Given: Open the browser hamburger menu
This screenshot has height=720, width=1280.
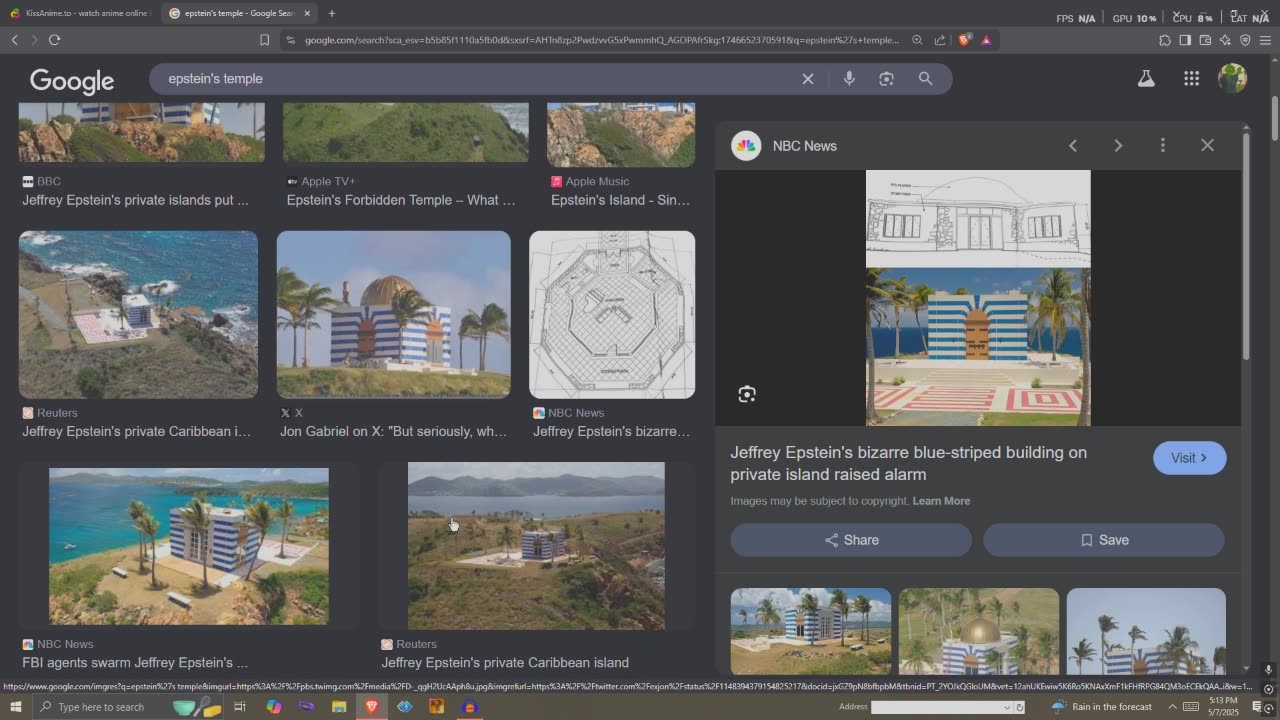Looking at the screenshot, I should 1265,40.
